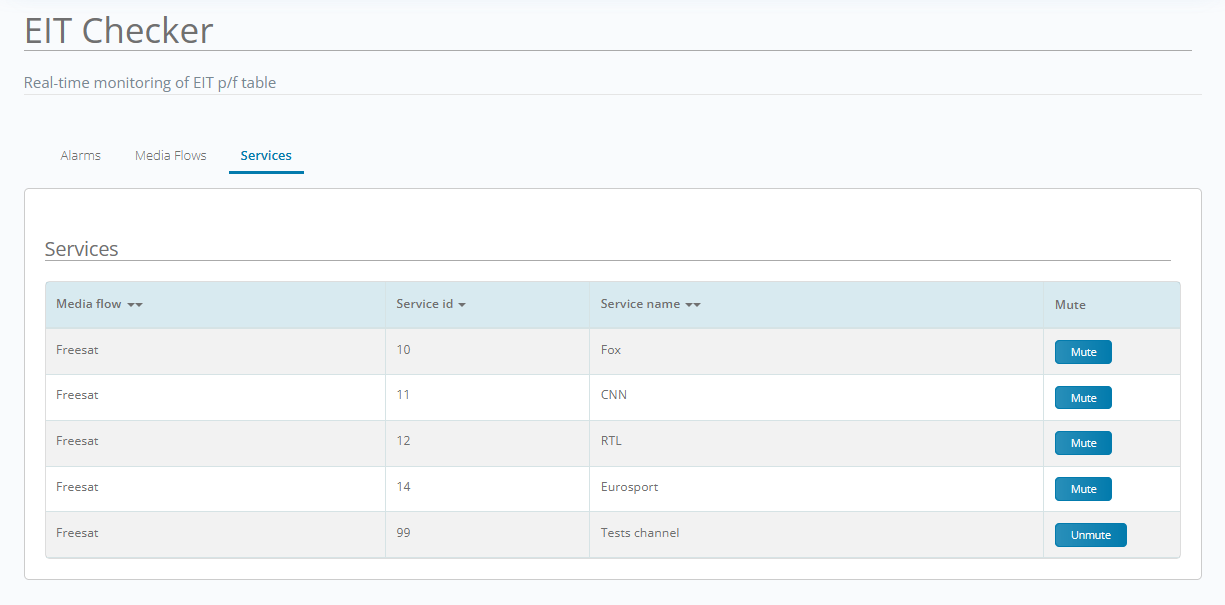Click the Freesat cell in the Fox row
Viewport: 1225px width, 605px height.
[x=77, y=350]
